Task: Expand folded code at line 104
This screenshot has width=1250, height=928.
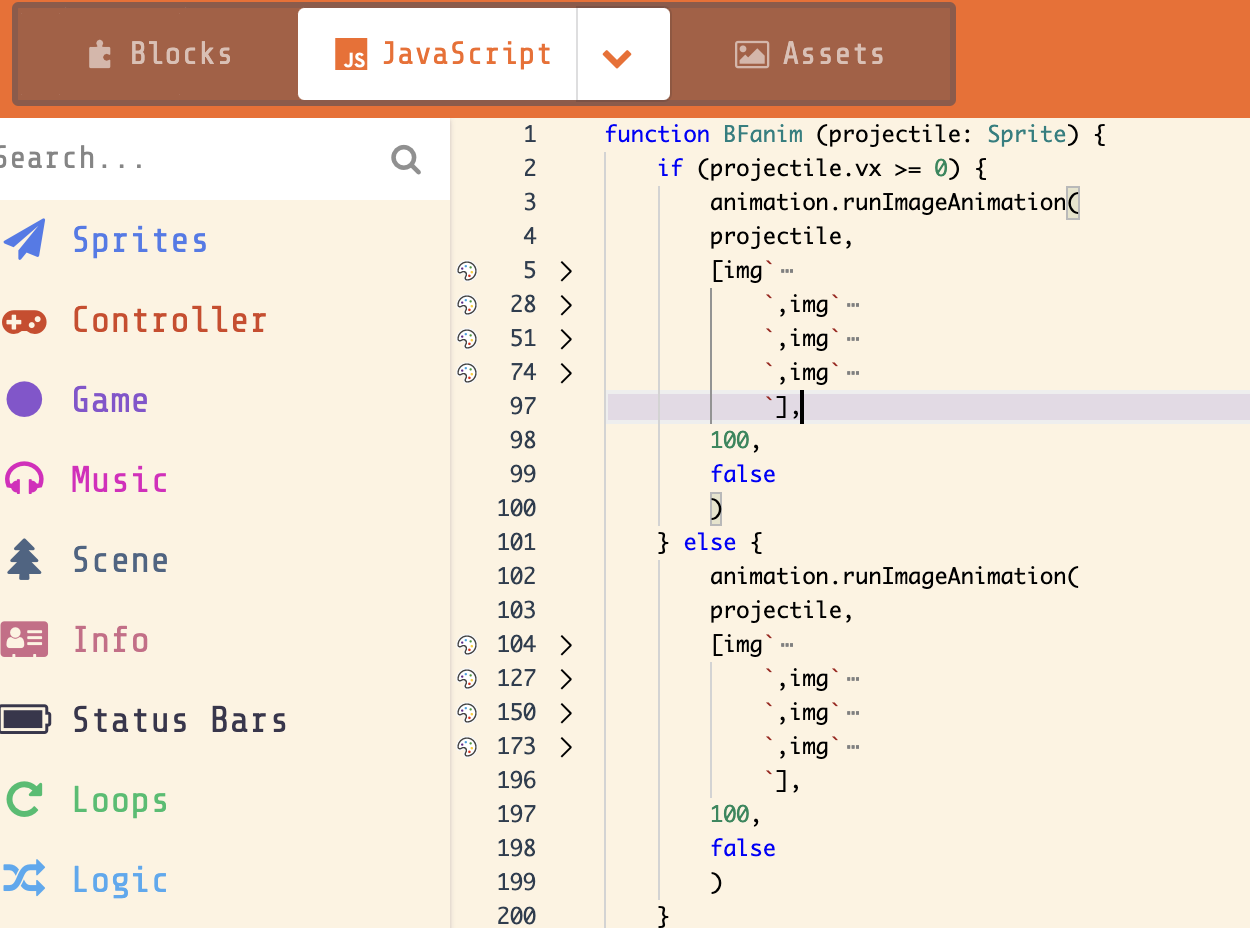Action: click(x=566, y=645)
